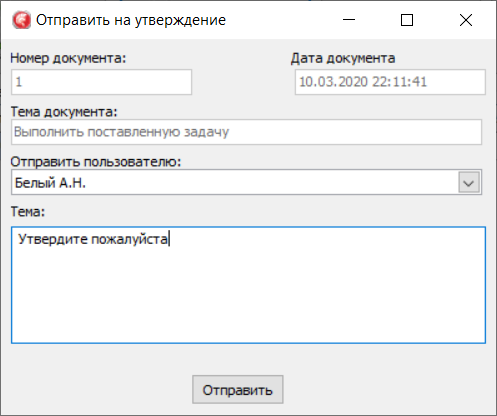This screenshot has height=416, width=497.
Task: Click the date value 10.03.2020 22:11:41
Action: point(363,82)
